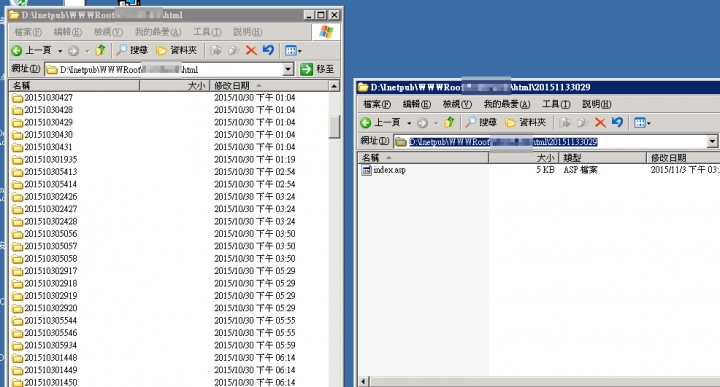Open Views button in right window toolbar
The image size is (720, 387).
(x=642, y=123)
